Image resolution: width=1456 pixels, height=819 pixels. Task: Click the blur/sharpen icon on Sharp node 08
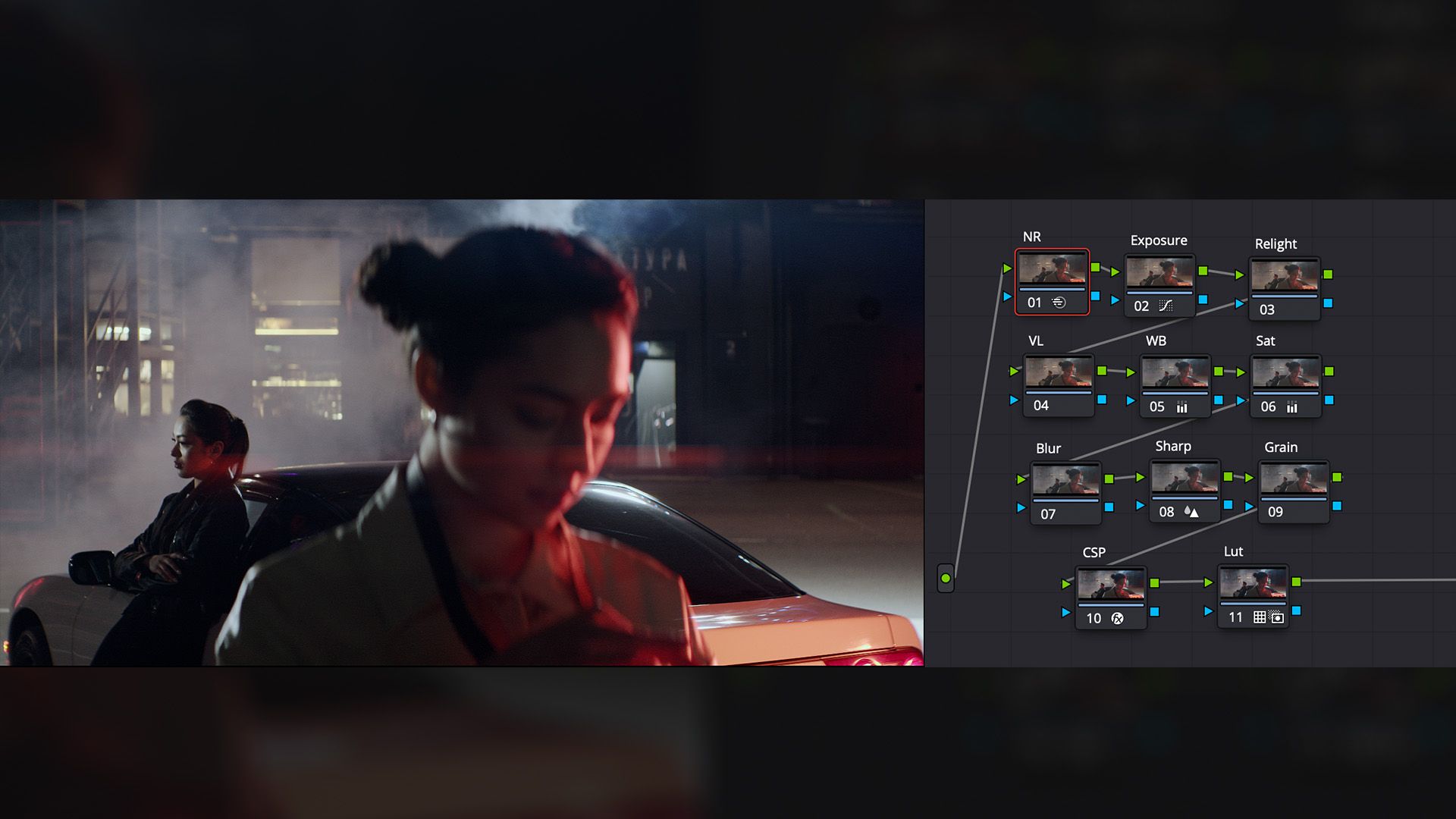click(x=1191, y=512)
